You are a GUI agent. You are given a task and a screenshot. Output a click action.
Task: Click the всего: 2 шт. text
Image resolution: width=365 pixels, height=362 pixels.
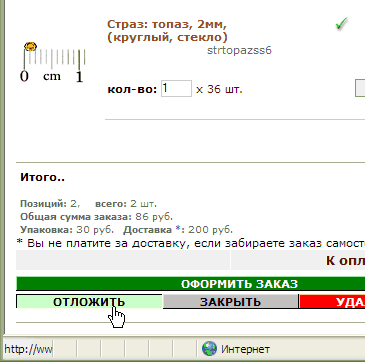click(126, 204)
